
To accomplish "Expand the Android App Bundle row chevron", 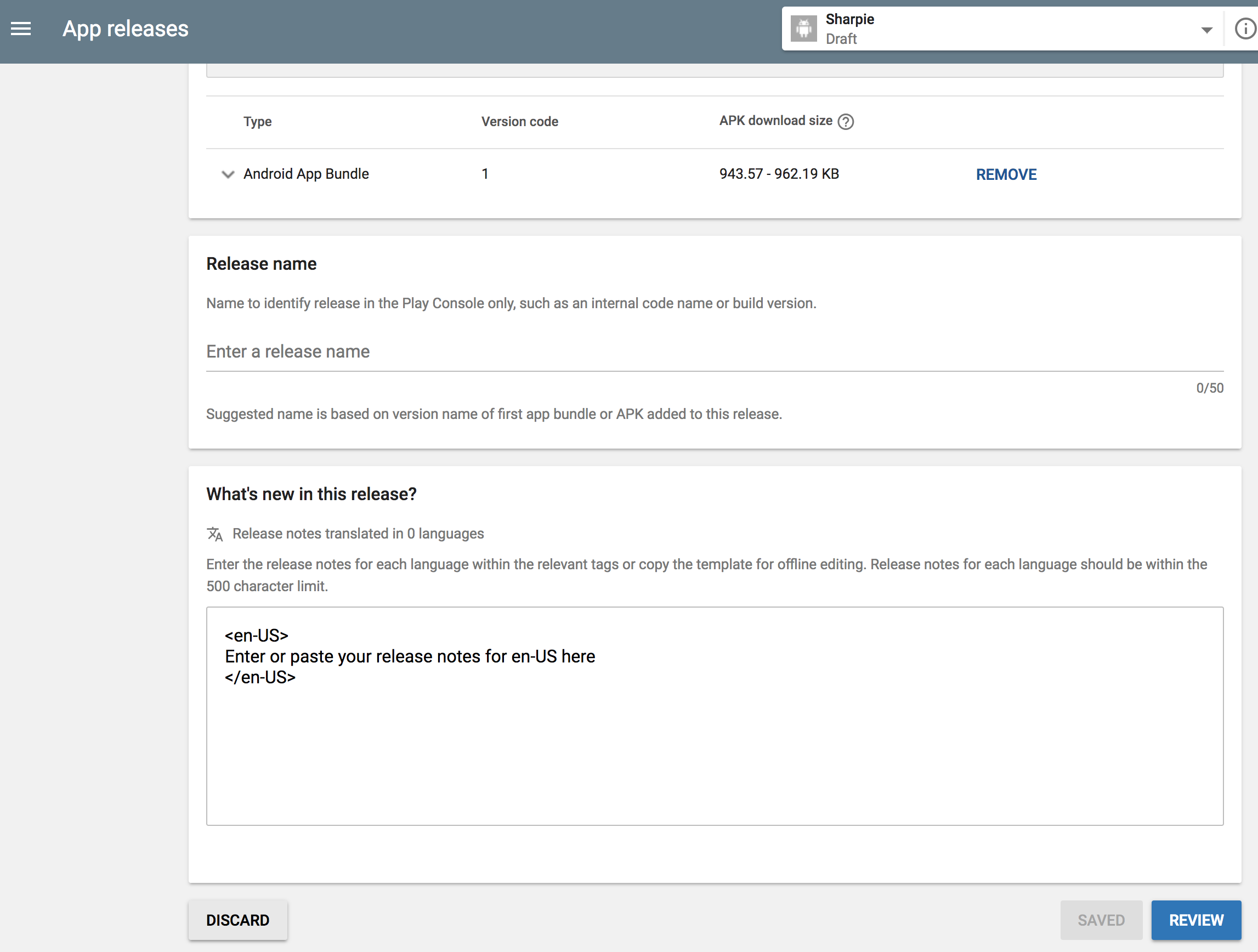I will point(228,174).
